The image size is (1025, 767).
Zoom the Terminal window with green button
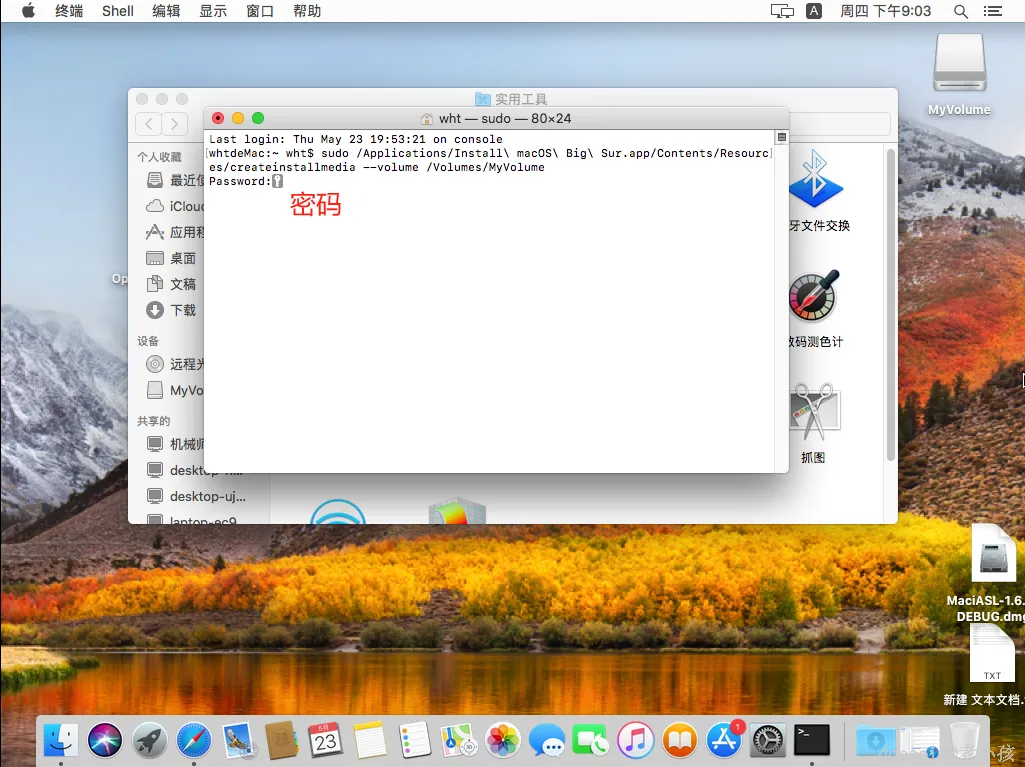[258, 118]
